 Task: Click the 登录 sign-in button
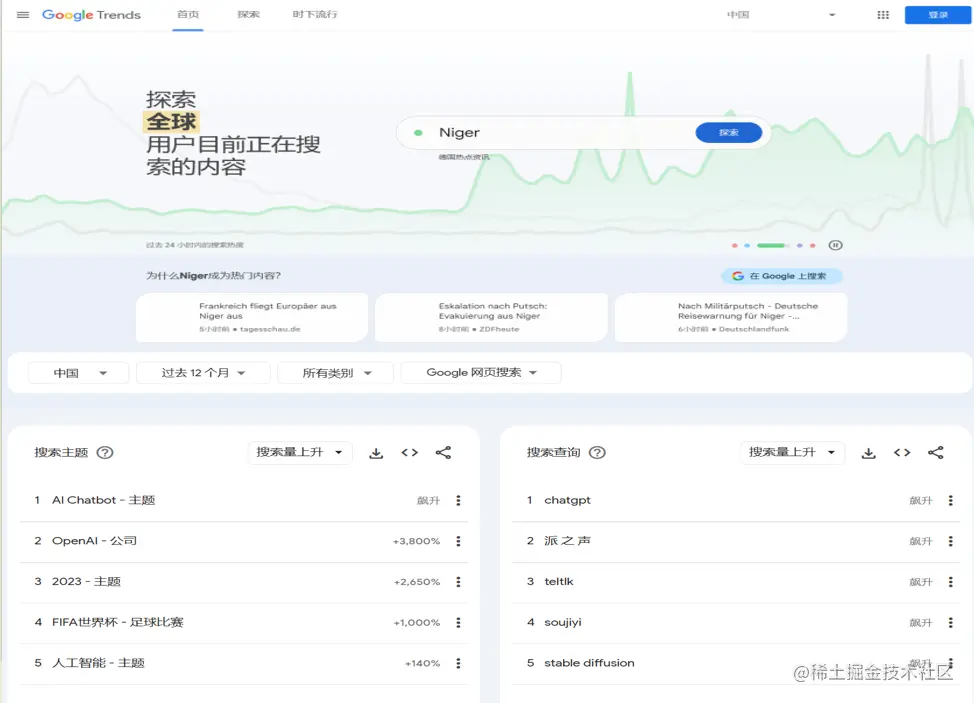(937, 15)
